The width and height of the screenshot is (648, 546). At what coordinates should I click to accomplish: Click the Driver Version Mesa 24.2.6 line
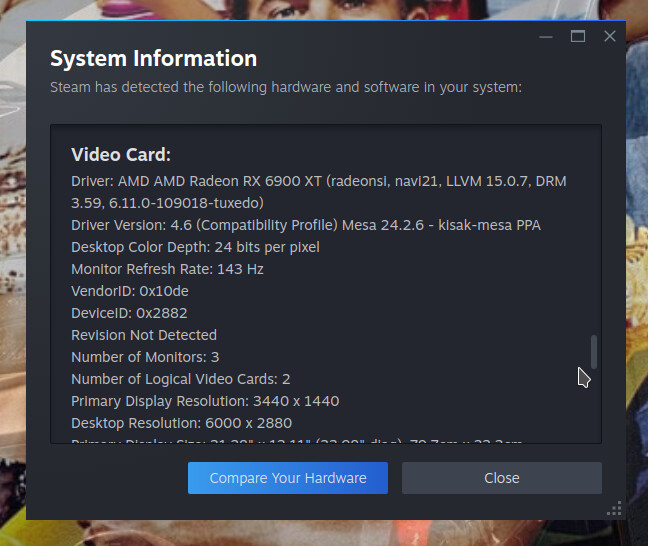click(305, 225)
